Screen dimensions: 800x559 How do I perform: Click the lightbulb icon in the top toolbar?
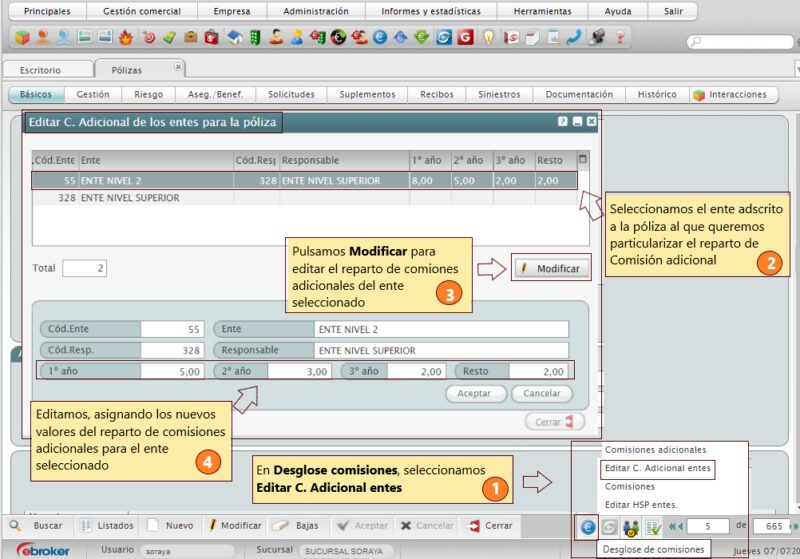pyautogui.click(x=488, y=38)
